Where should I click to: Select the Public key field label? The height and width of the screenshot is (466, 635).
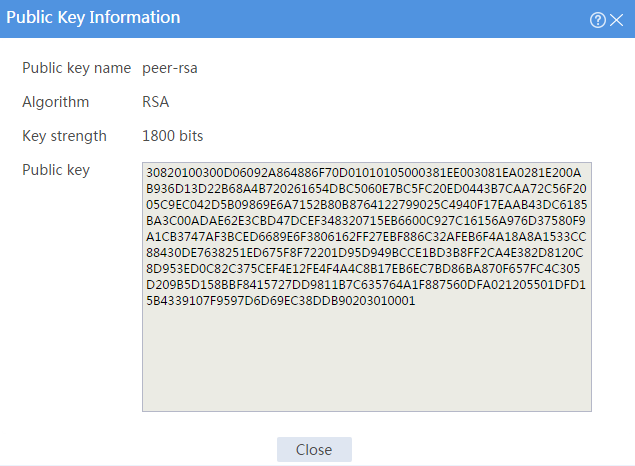[56, 170]
